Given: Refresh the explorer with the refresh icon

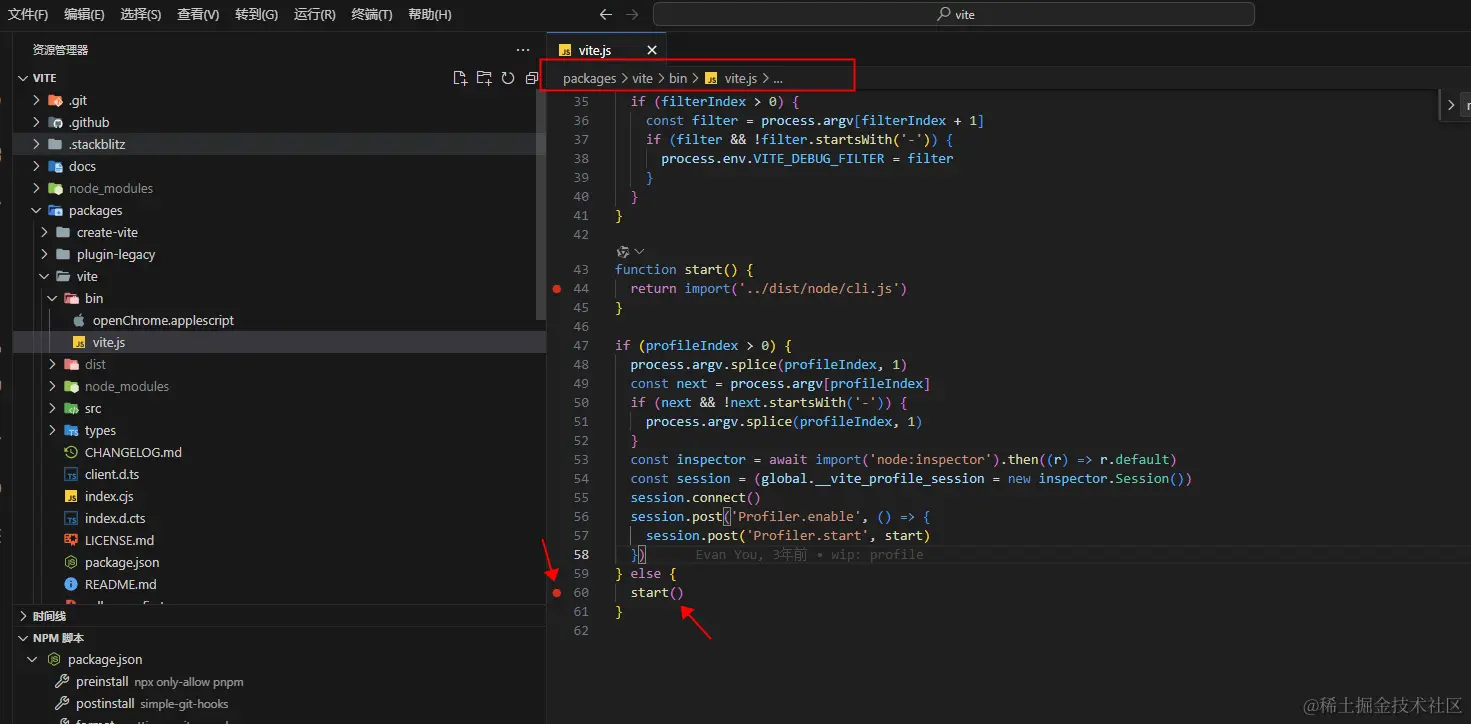Looking at the screenshot, I should coord(508,78).
